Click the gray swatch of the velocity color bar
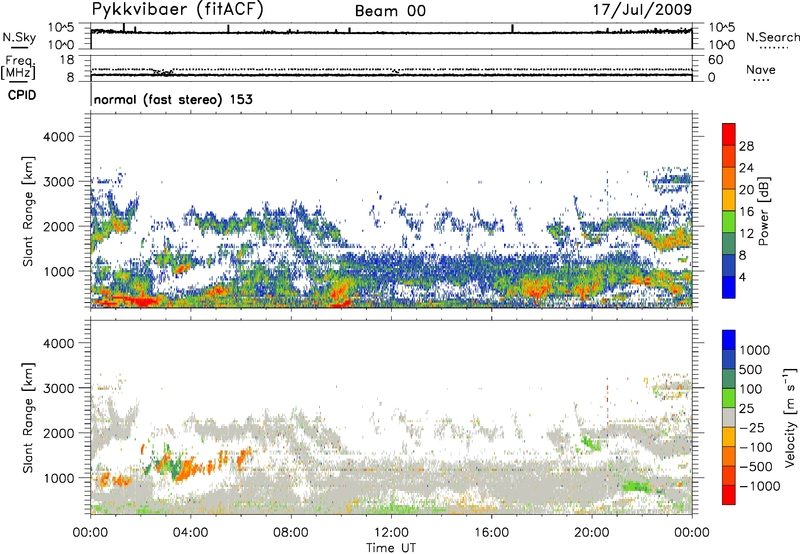 point(729,418)
